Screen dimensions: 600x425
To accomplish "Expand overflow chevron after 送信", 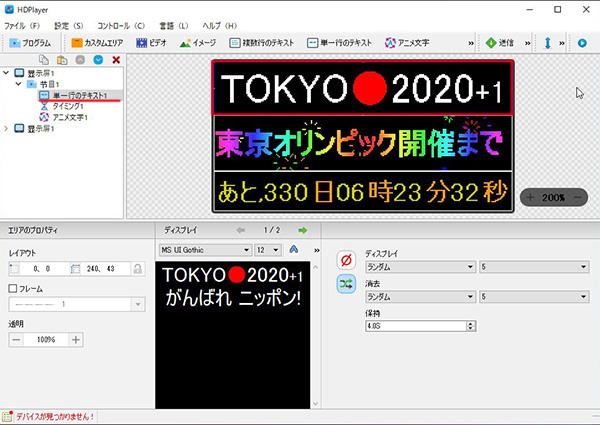I will click(x=528, y=43).
